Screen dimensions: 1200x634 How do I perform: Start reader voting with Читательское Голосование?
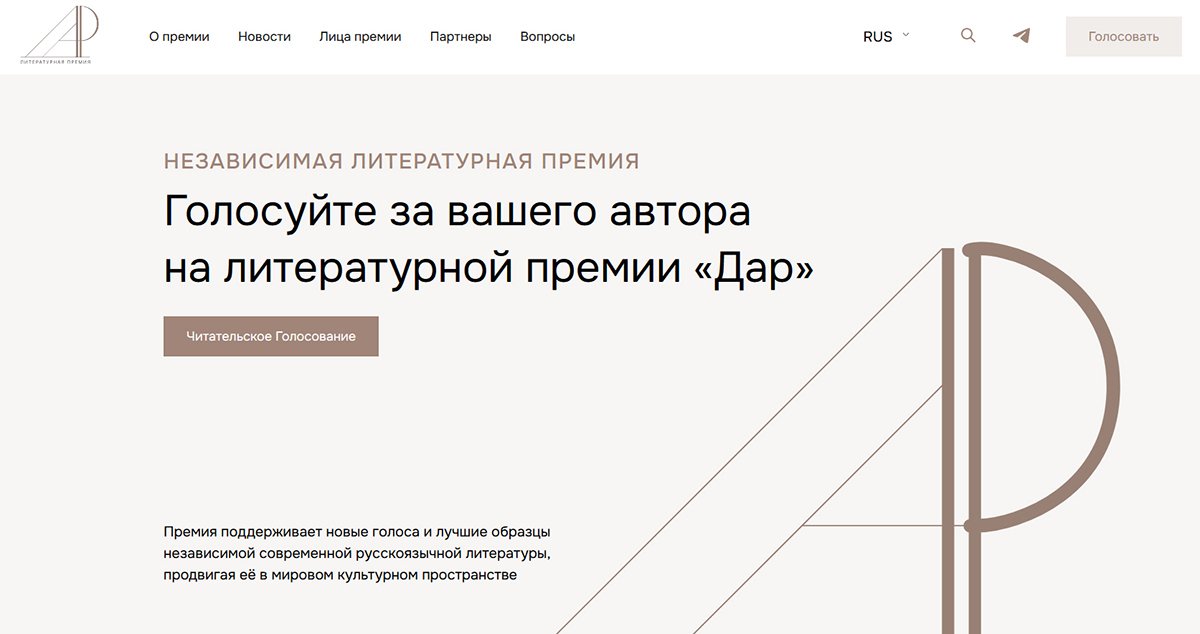(x=270, y=336)
